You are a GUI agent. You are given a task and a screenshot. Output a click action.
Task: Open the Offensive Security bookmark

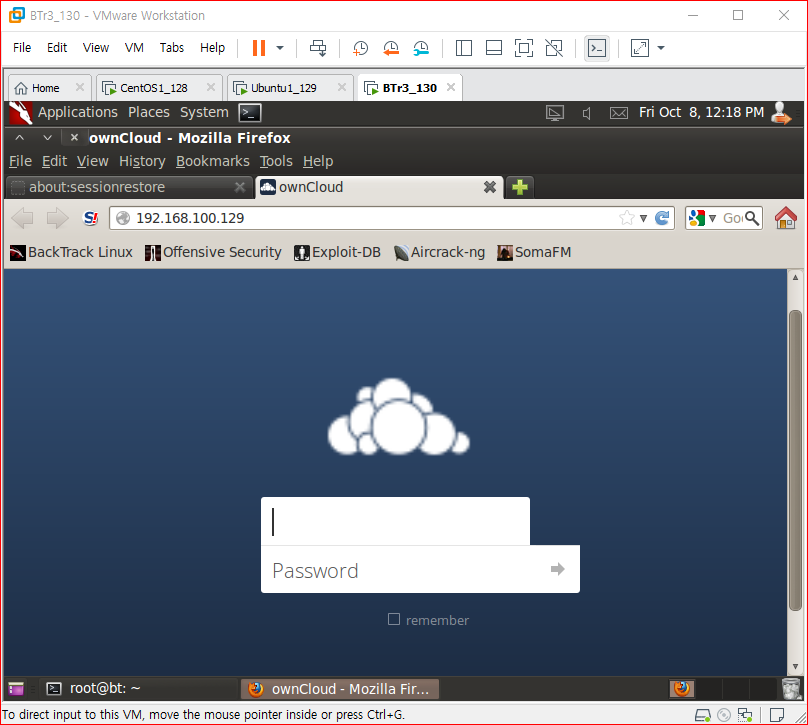[x=213, y=252]
